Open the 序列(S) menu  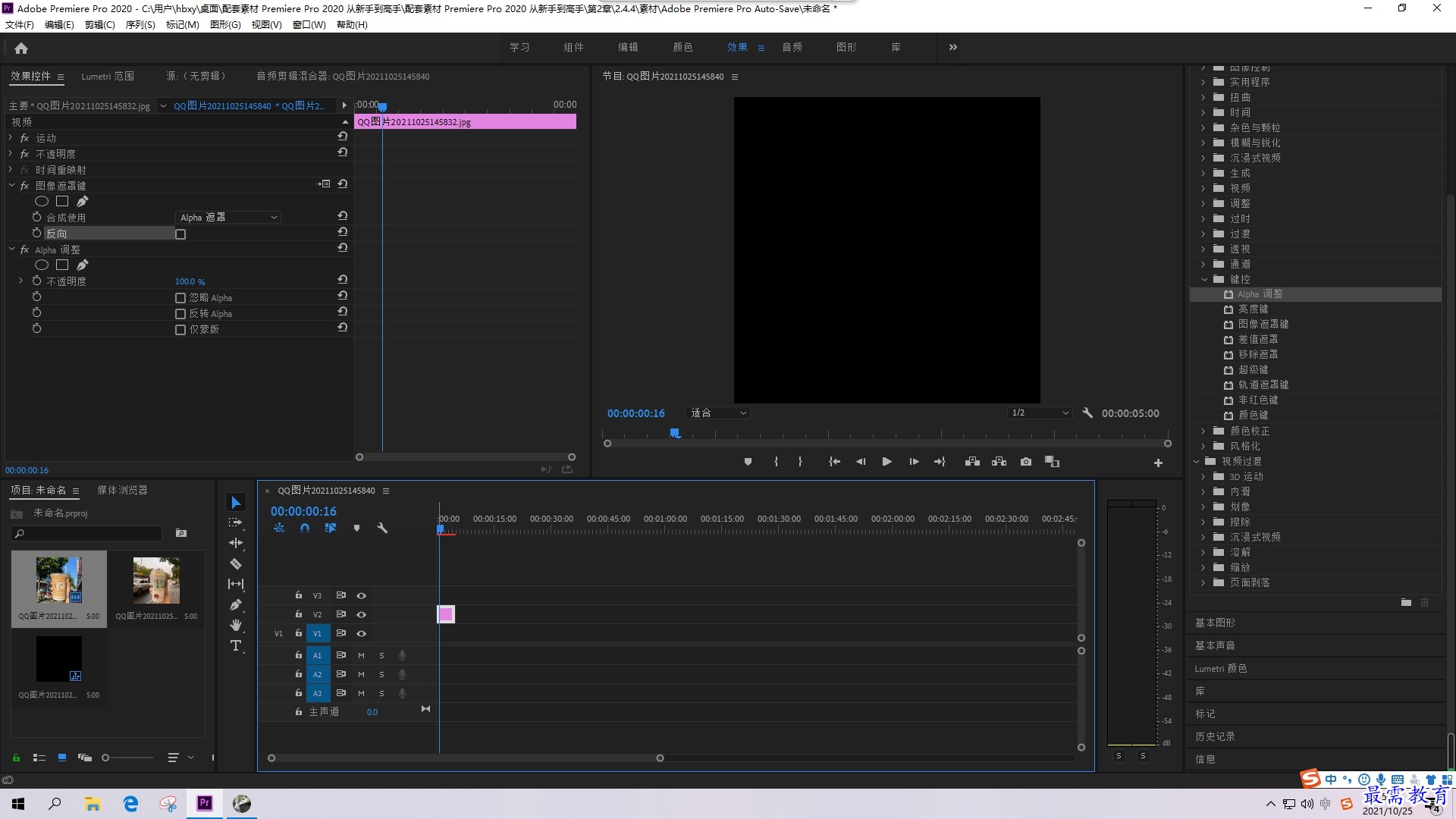[140, 25]
